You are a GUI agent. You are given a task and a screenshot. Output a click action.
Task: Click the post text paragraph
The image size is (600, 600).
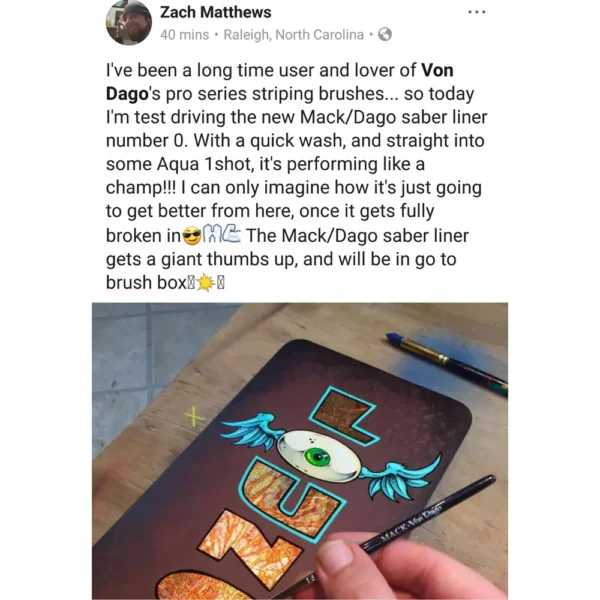297,176
